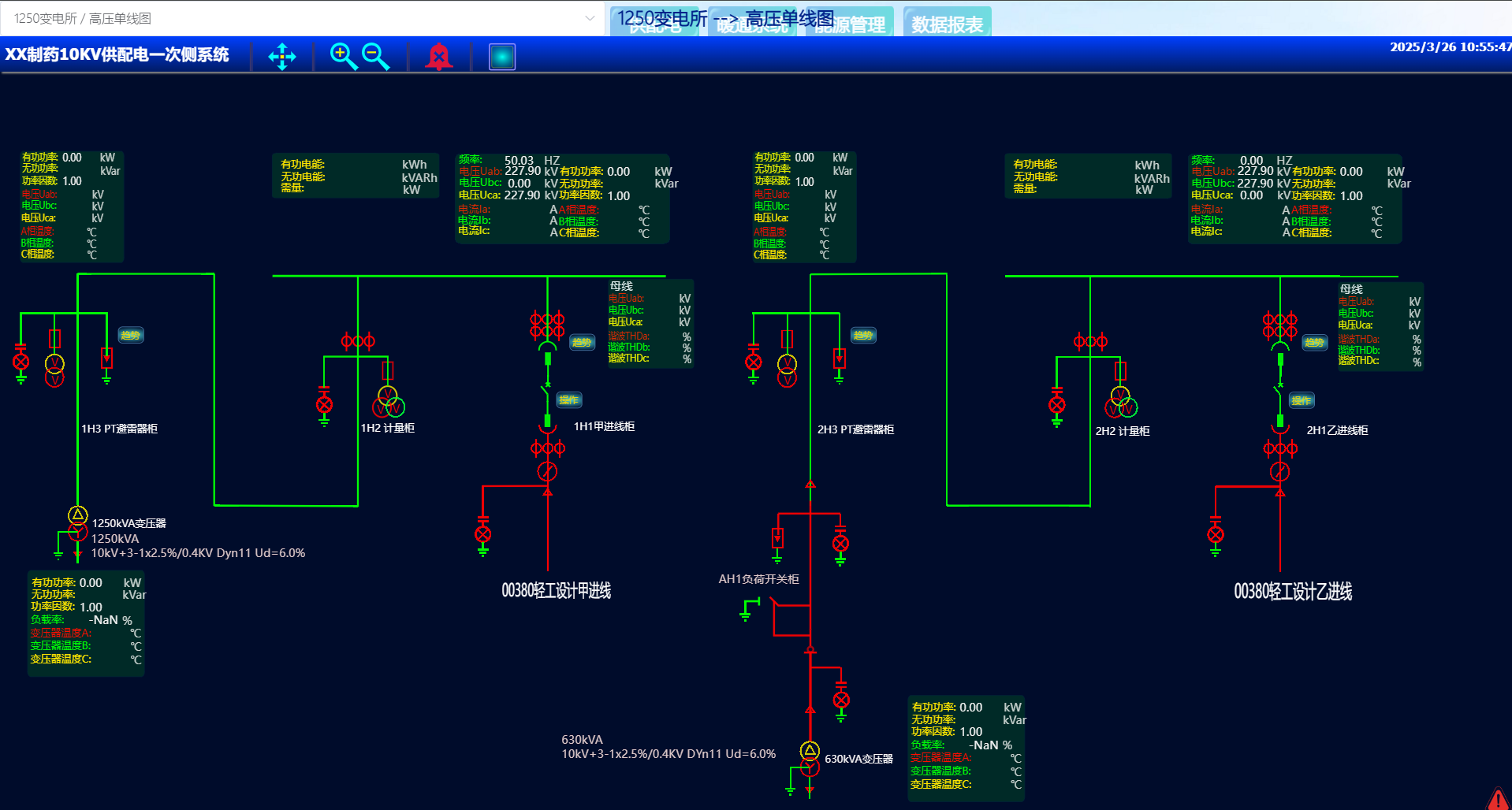This screenshot has height=810, width=1512.
Task: Click the teal square swatch in toolbar
Action: click(502, 57)
